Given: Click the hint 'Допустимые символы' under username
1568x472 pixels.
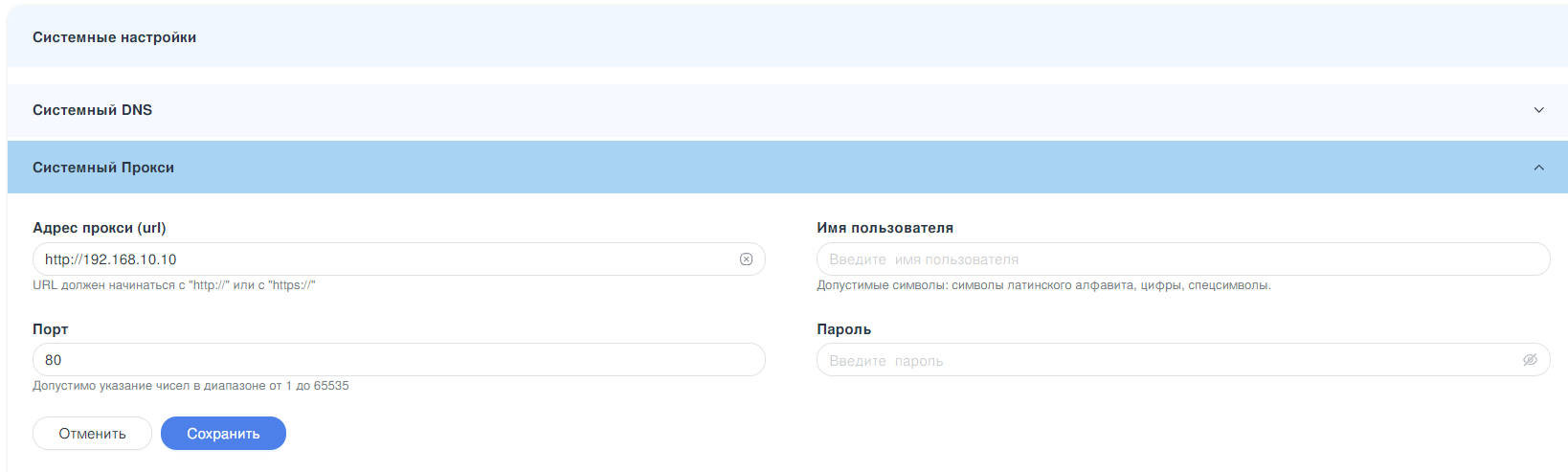Looking at the screenshot, I should pos(1043,285).
